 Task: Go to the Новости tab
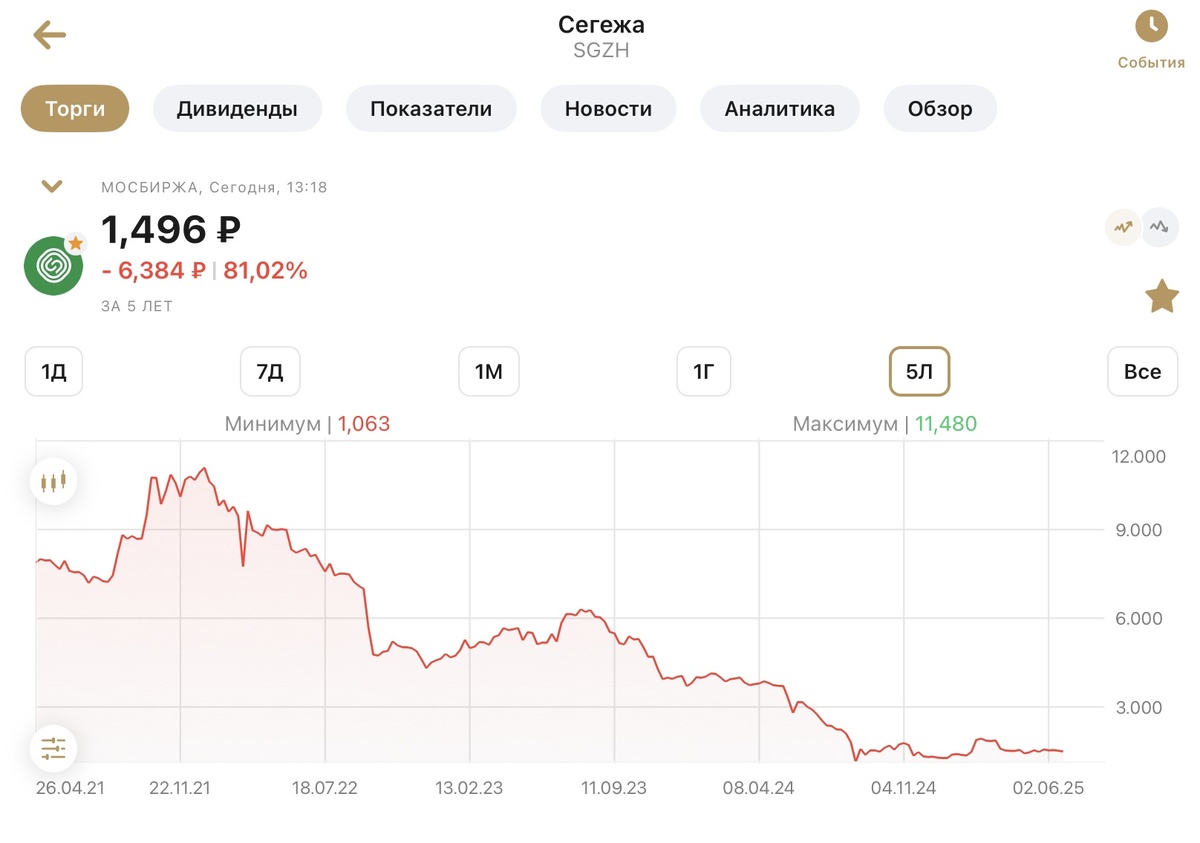608,109
